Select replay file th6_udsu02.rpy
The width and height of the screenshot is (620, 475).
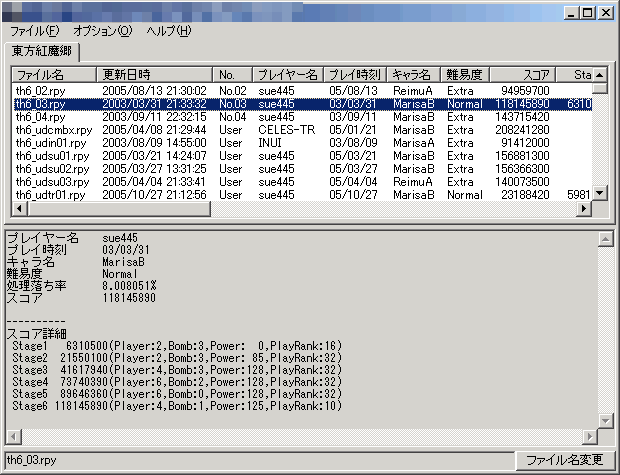coord(53,169)
